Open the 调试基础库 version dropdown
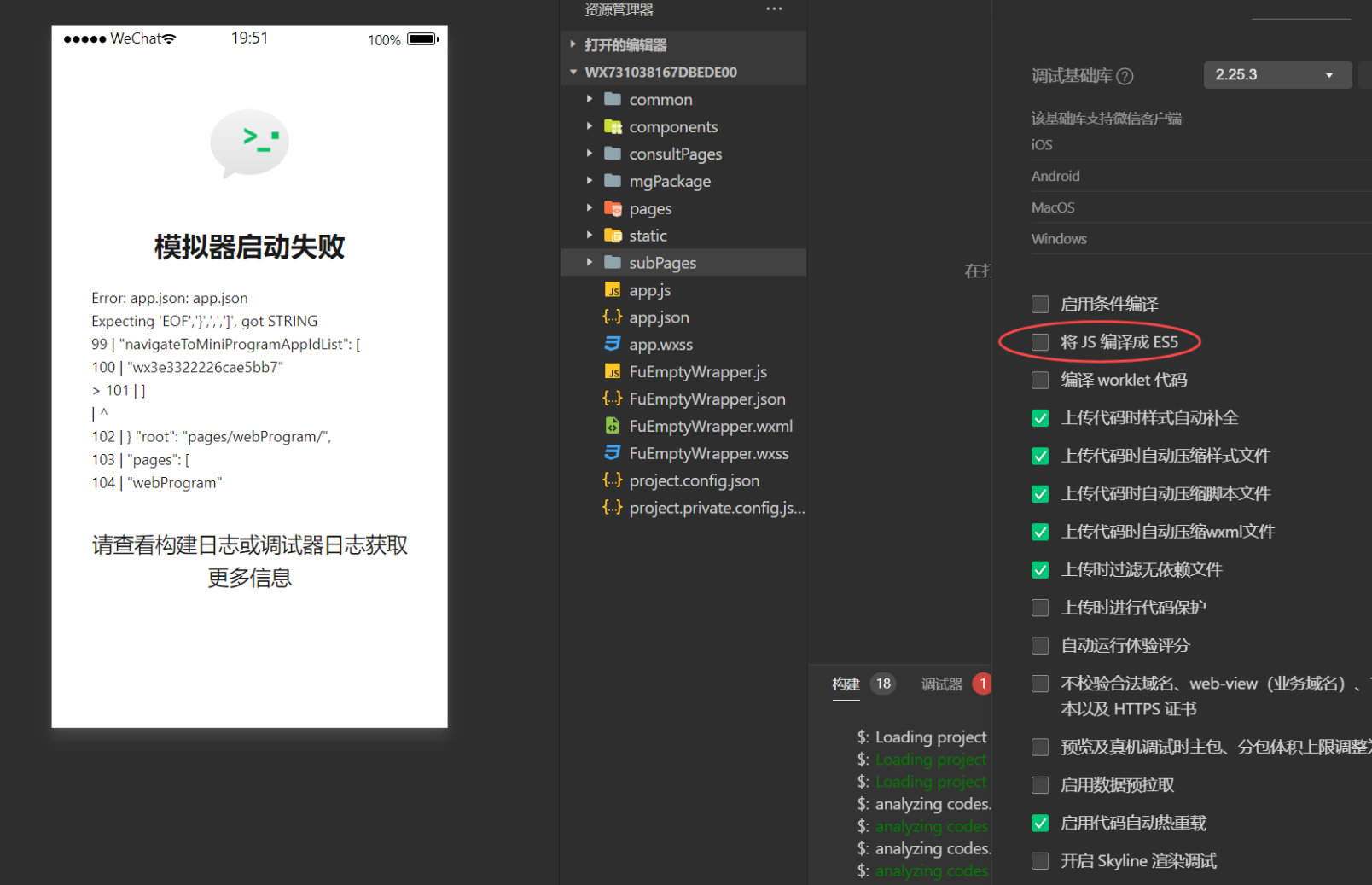The width and height of the screenshot is (1372, 885). click(x=1277, y=74)
